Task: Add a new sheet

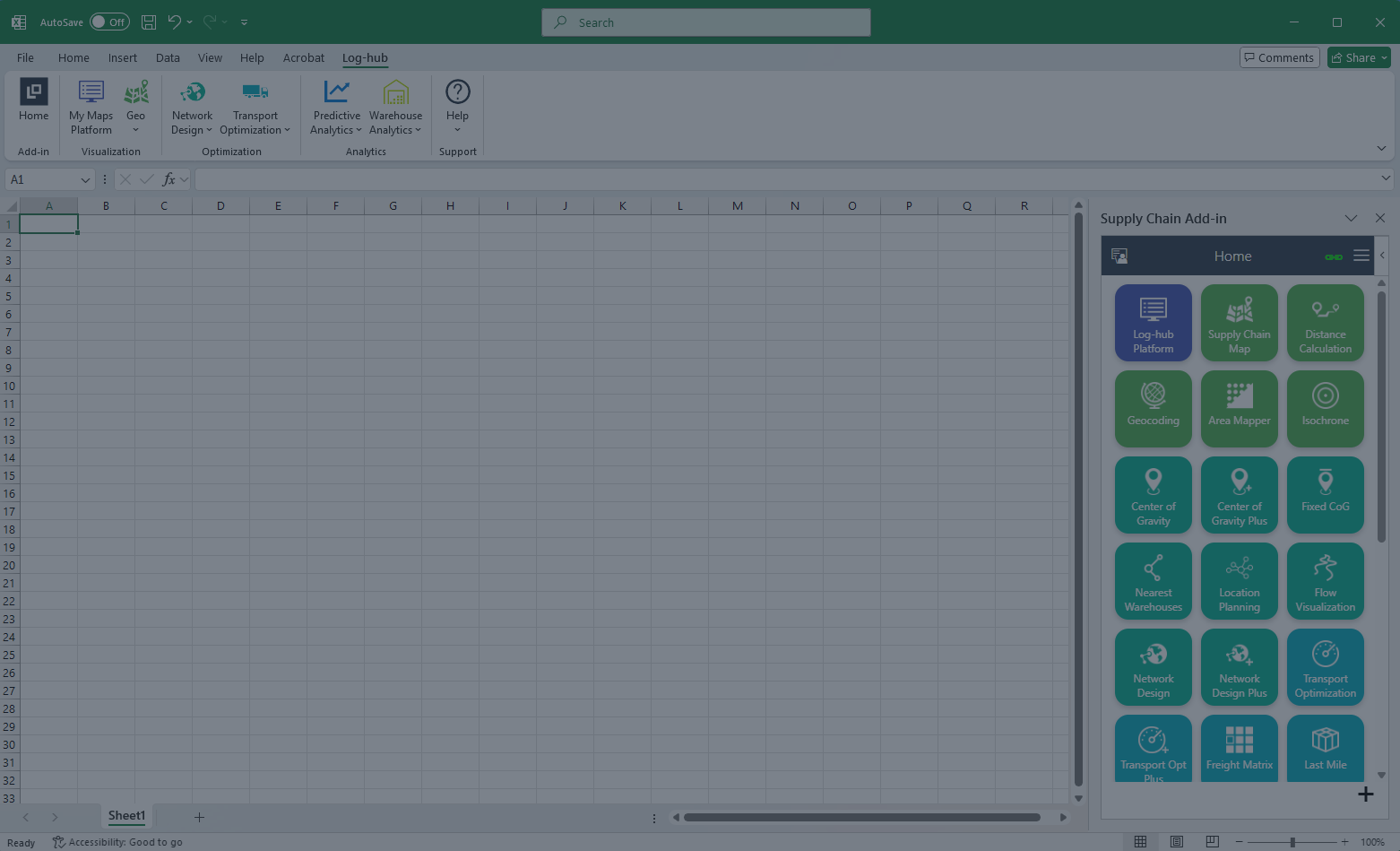Action: (199, 817)
